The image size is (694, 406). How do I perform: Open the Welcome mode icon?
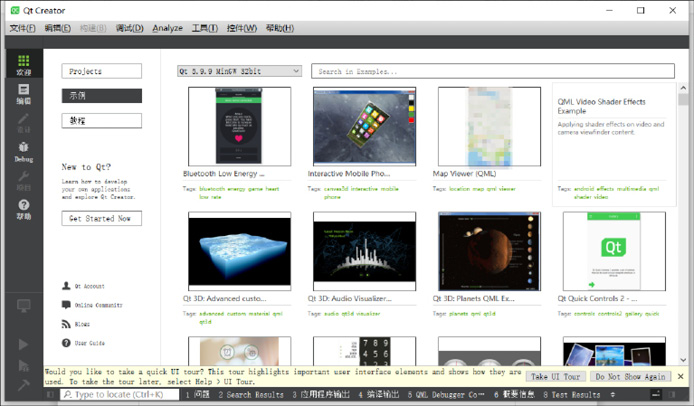click(x=24, y=65)
